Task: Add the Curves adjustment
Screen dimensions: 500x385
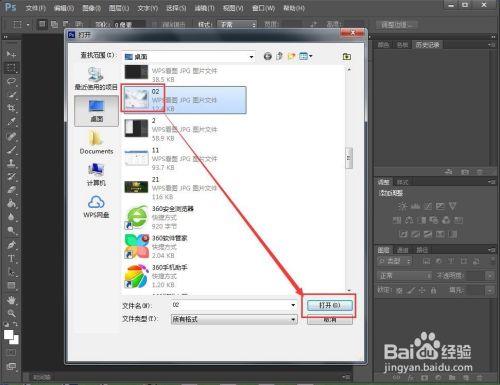Action: [428, 206]
